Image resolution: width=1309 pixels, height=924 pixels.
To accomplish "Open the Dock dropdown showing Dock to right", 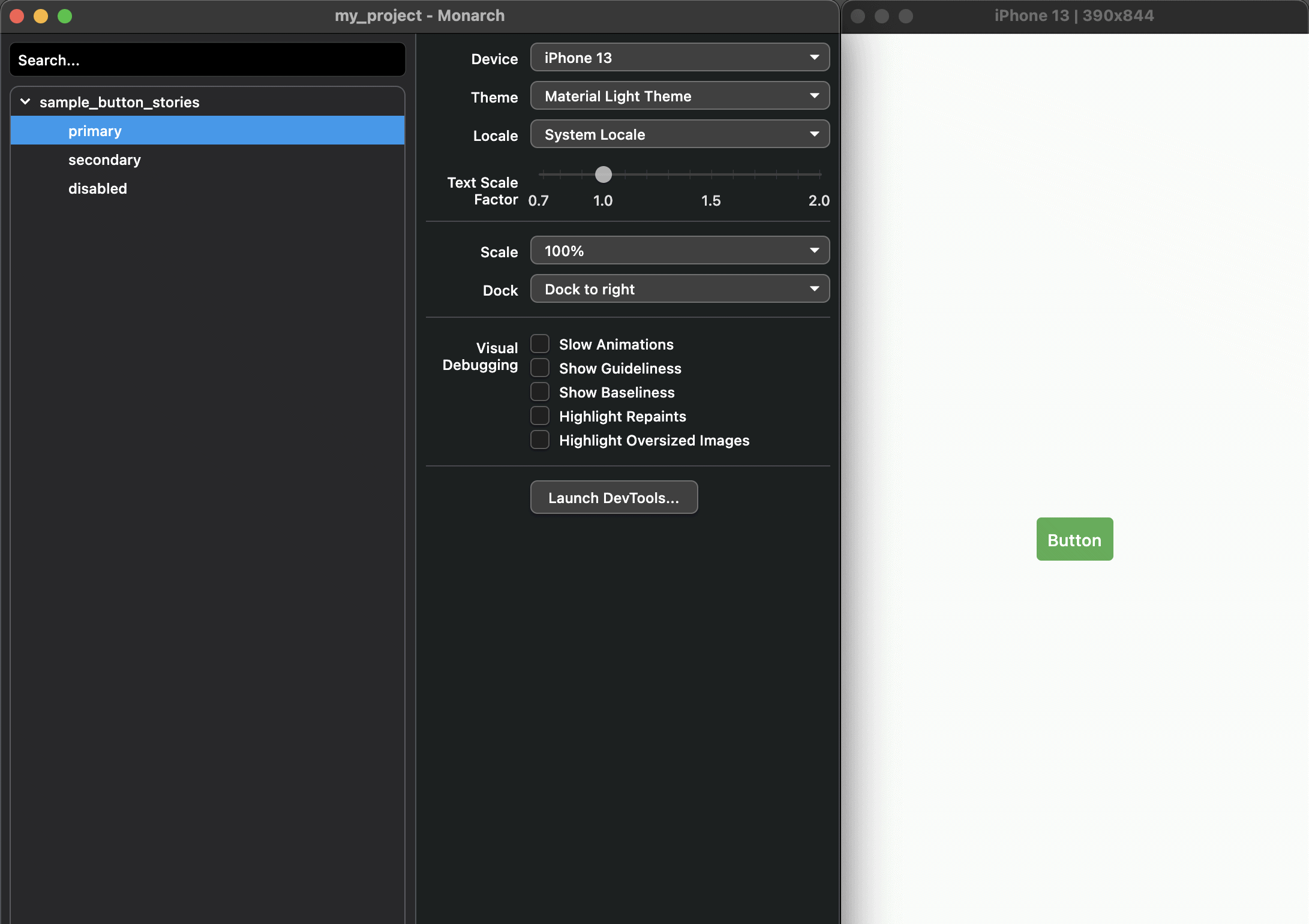I will click(680, 288).
